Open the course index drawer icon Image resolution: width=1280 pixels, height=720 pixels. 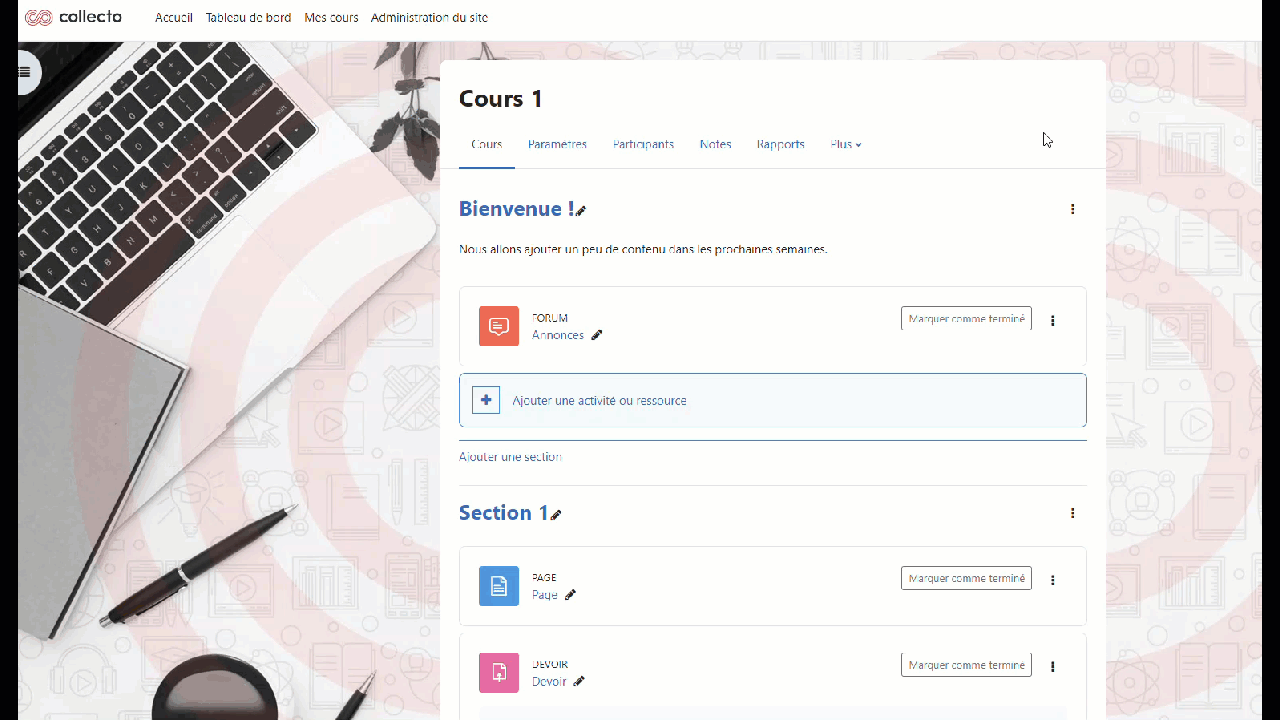click(x=25, y=72)
